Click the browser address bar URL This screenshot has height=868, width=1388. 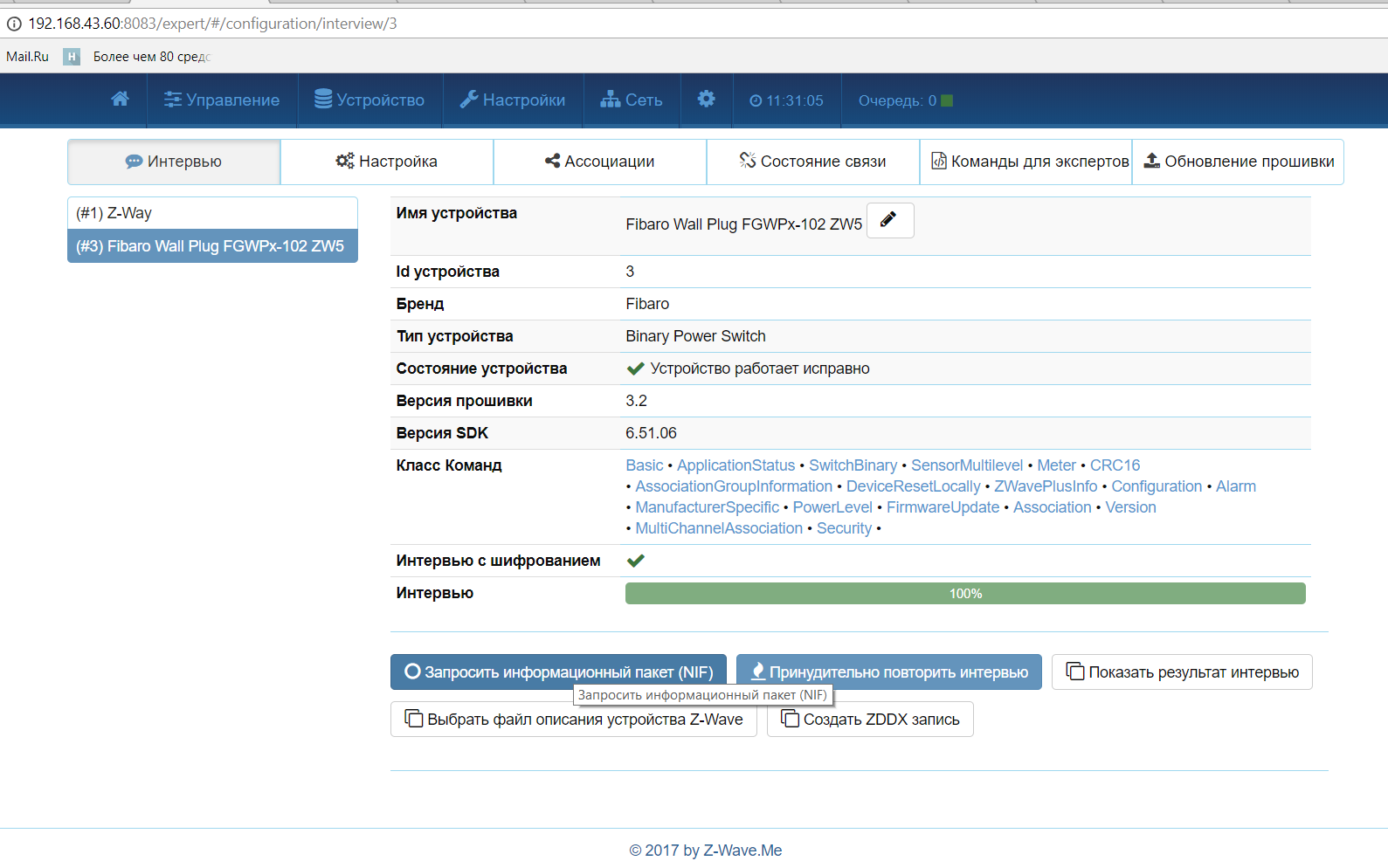(x=212, y=24)
